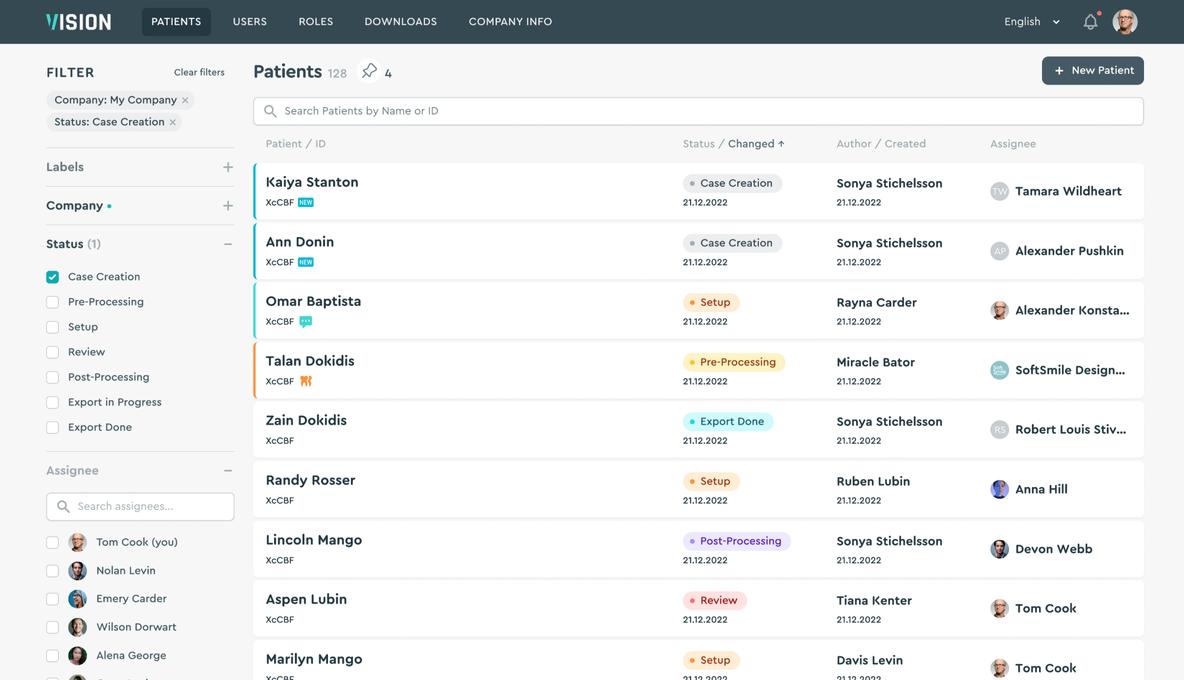Click the orange group icon beside Talan Dokidis
Viewport: 1184px width, 680px height.
point(305,380)
